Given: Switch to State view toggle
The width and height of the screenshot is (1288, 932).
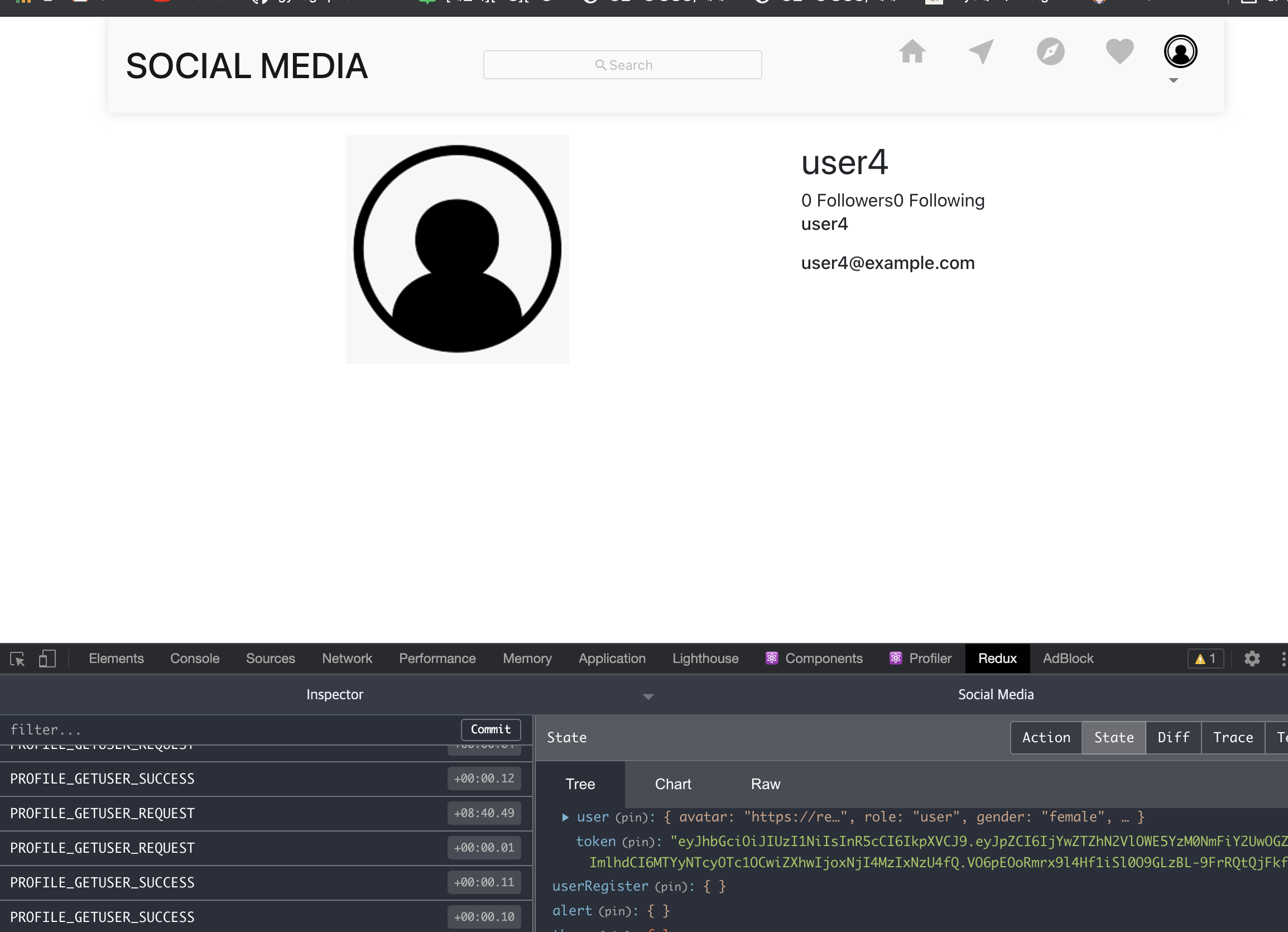Looking at the screenshot, I should click(x=1113, y=737).
